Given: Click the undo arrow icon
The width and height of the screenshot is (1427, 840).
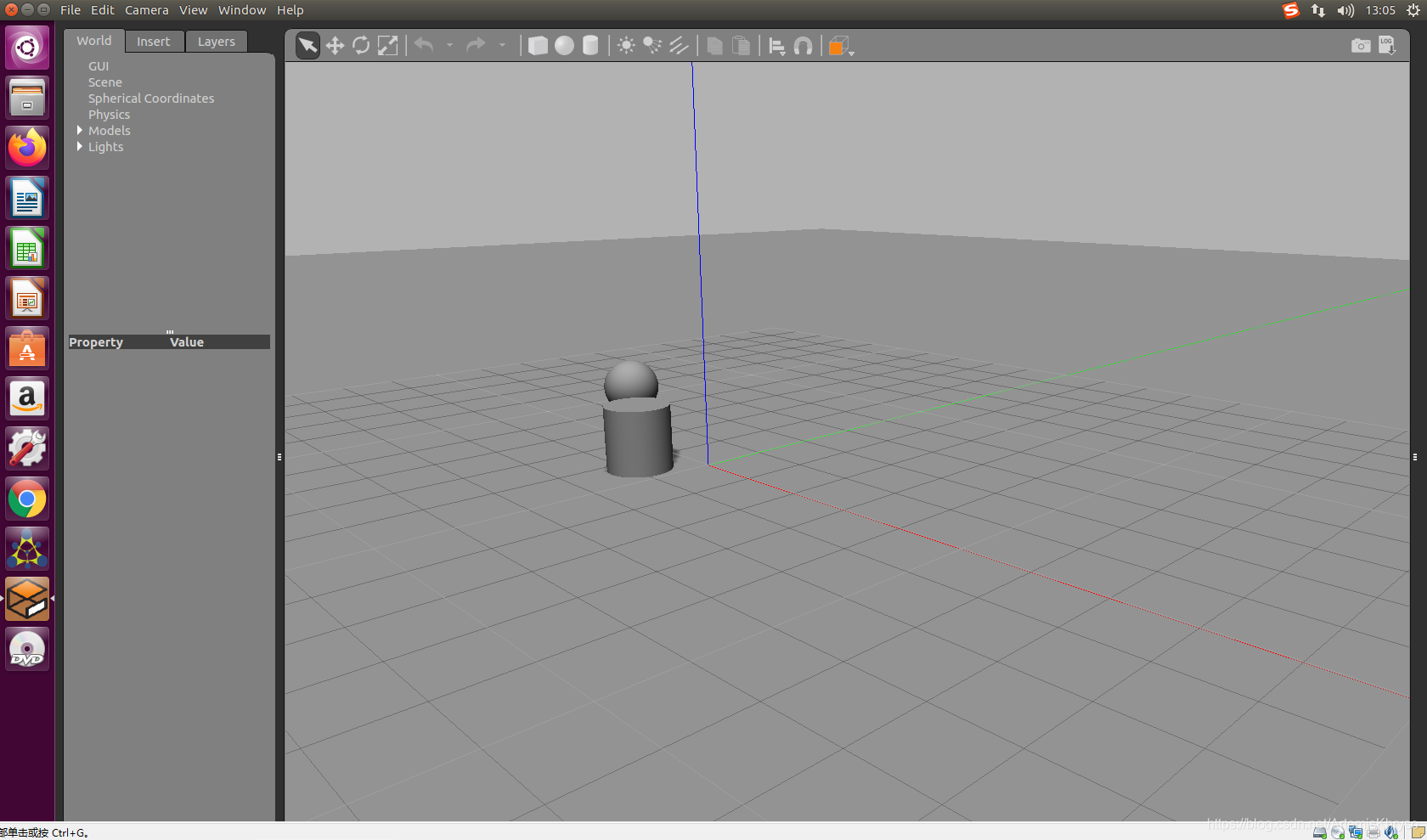Looking at the screenshot, I should [424, 45].
